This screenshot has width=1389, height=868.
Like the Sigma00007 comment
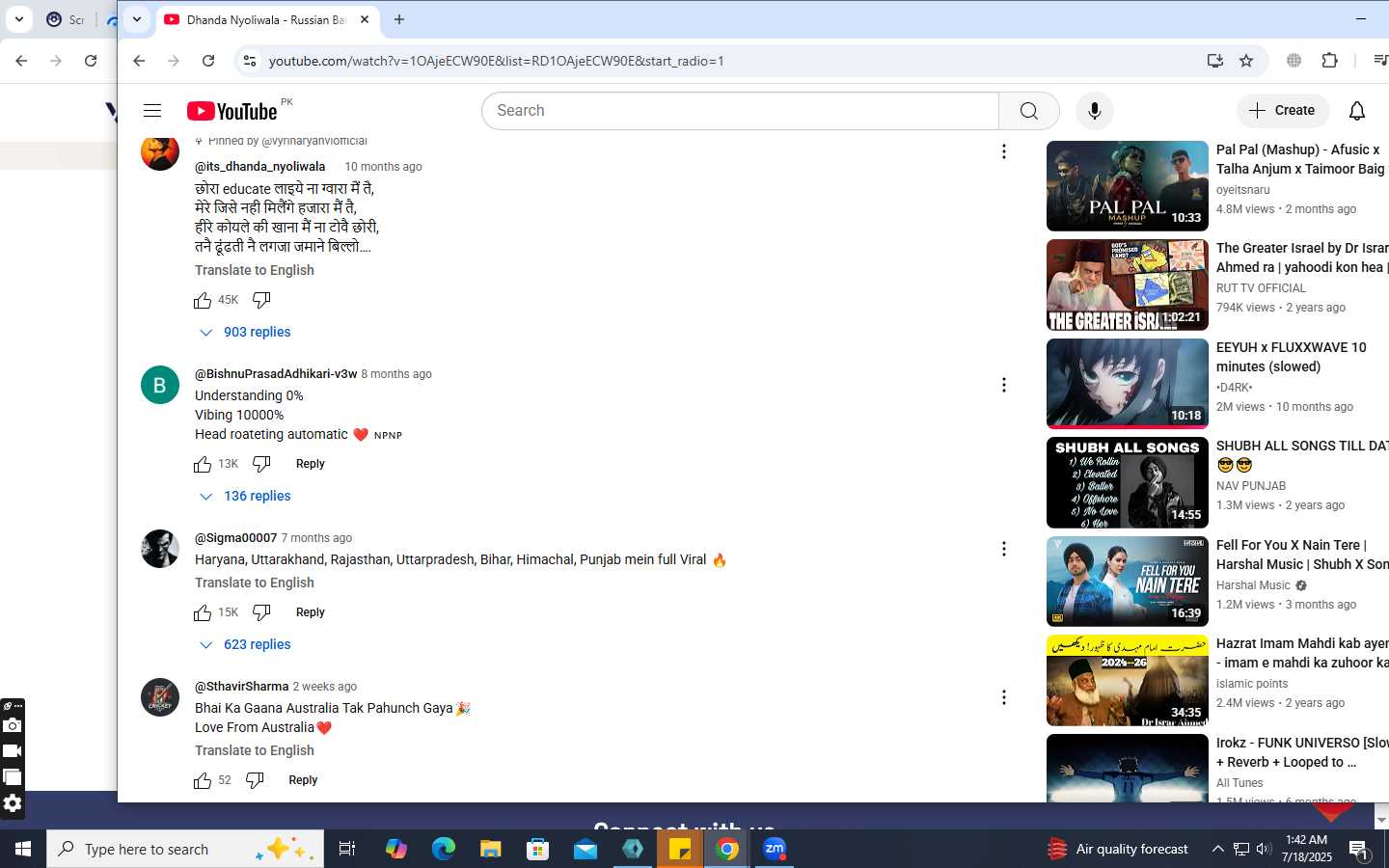point(203,612)
